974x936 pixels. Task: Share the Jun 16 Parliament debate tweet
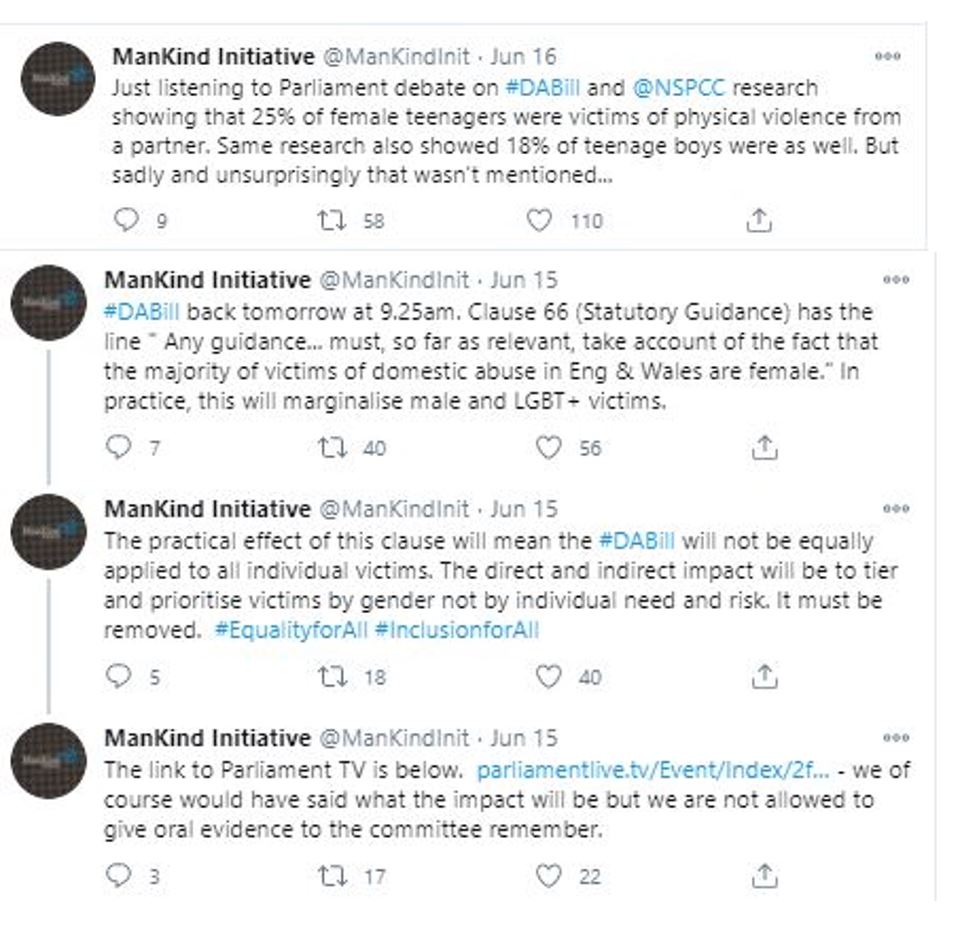pos(758,220)
